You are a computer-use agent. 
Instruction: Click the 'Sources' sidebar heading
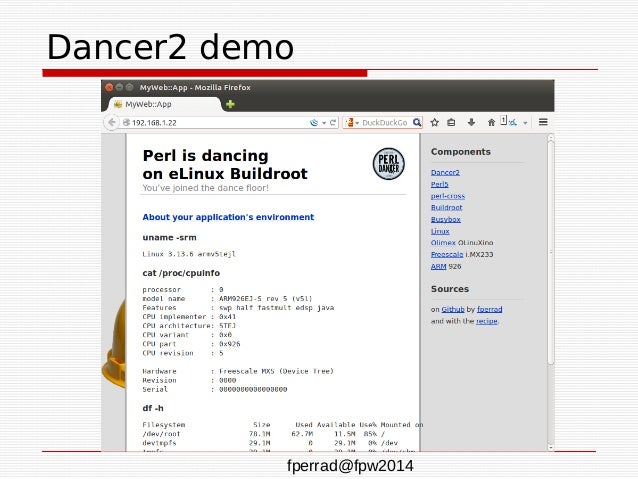pos(450,289)
